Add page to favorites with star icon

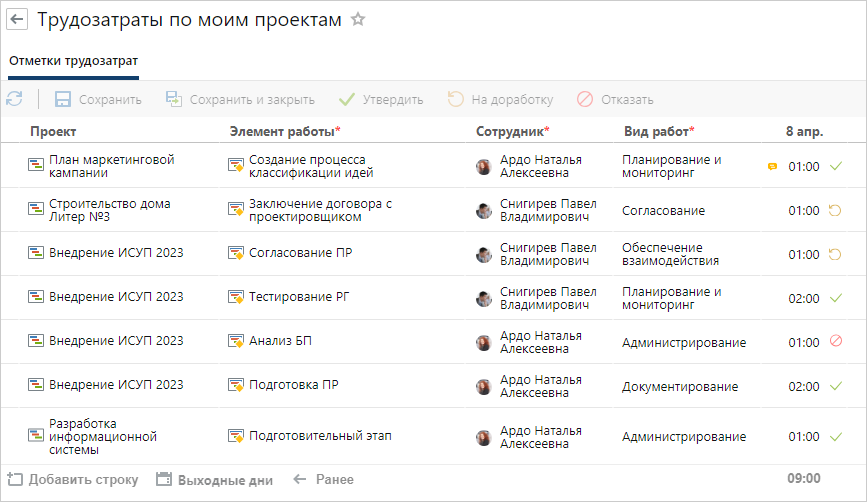[358, 20]
